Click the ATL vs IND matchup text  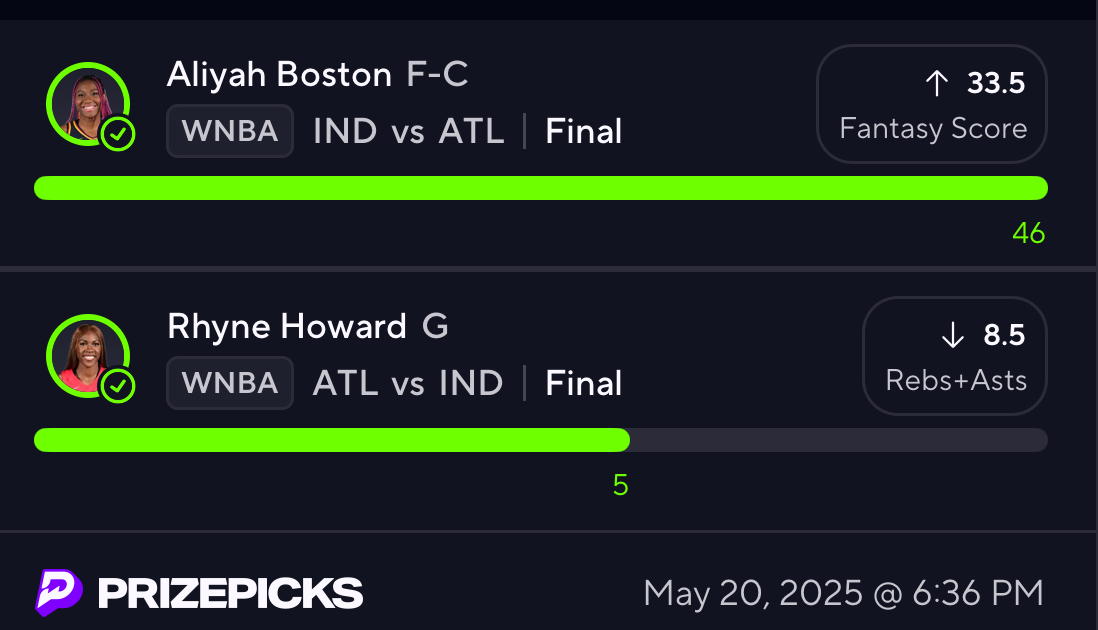pos(408,383)
